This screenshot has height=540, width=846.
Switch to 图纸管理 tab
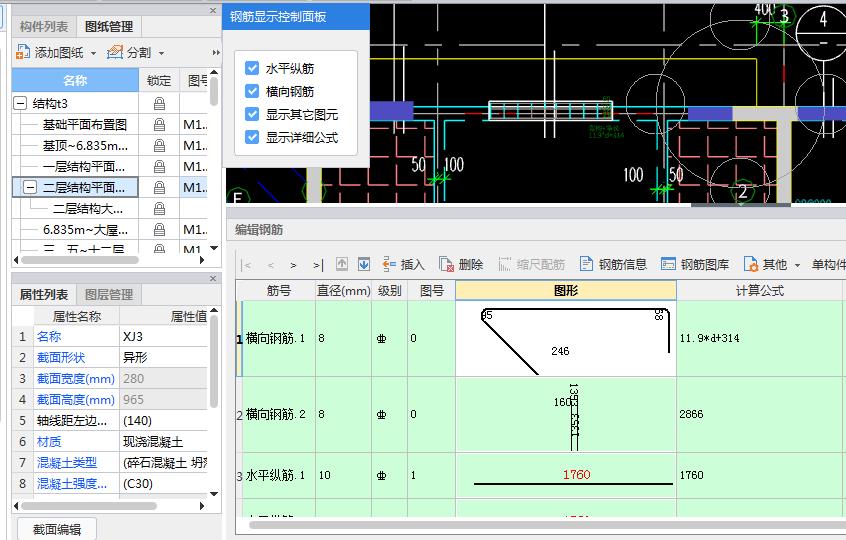(x=109, y=26)
